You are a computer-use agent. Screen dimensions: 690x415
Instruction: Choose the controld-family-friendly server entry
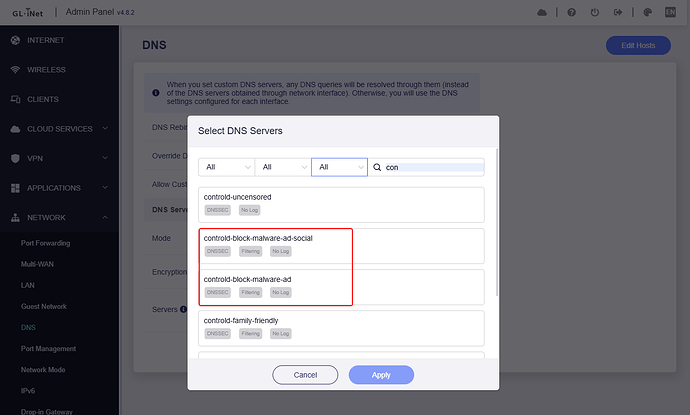click(341, 328)
